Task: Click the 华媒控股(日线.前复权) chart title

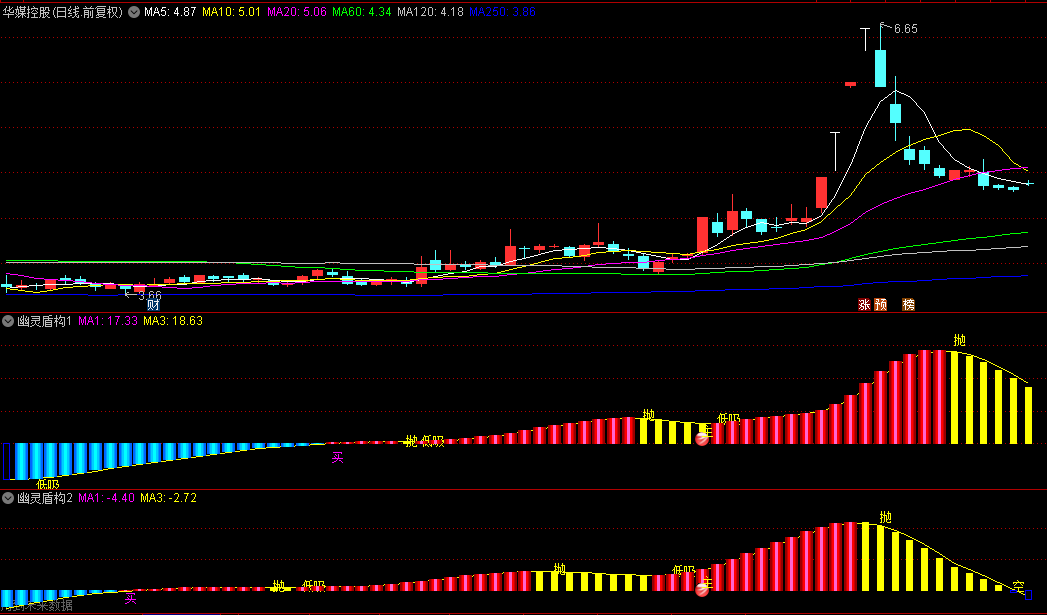Action: pos(63,12)
